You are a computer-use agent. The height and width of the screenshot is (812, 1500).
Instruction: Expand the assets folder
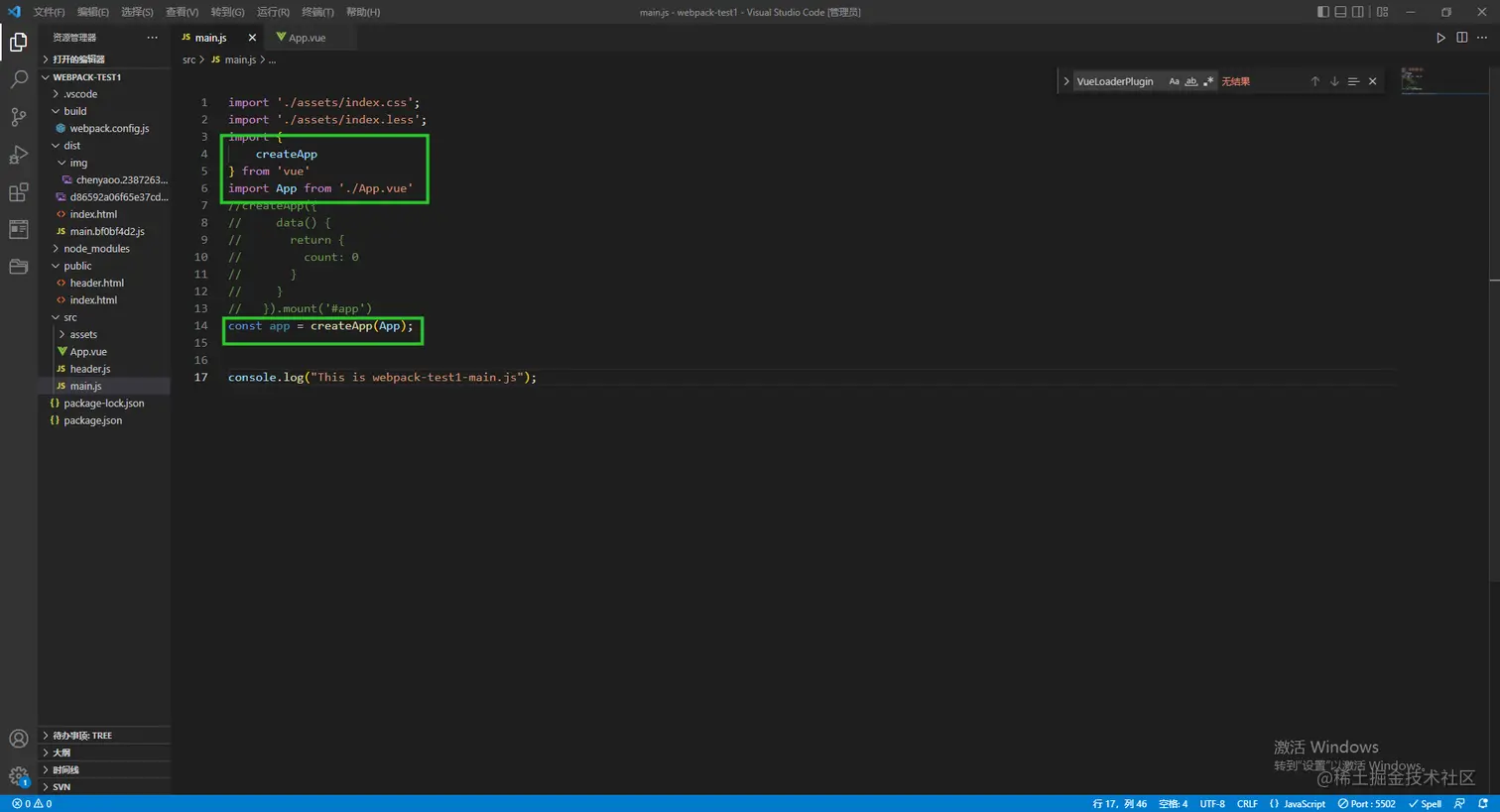(104, 334)
